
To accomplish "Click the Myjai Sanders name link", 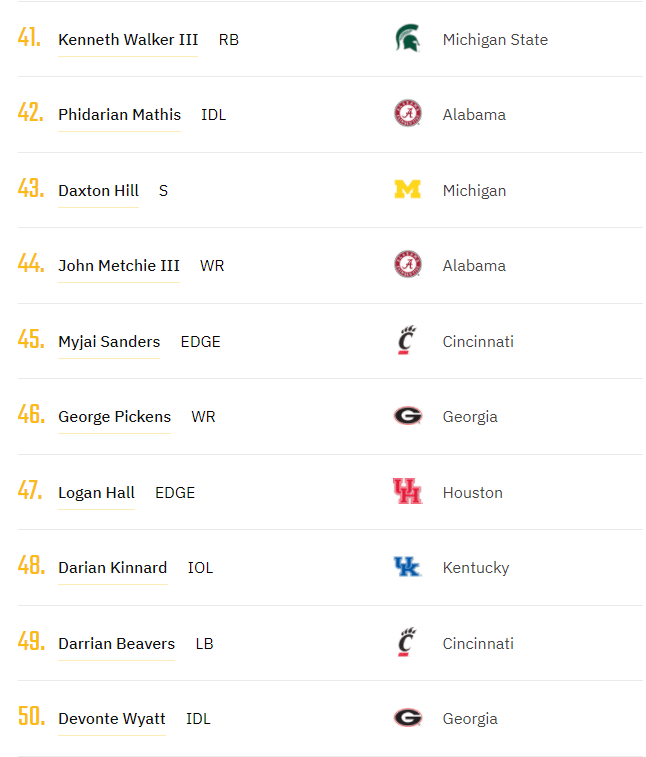I will tap(109, 342).
